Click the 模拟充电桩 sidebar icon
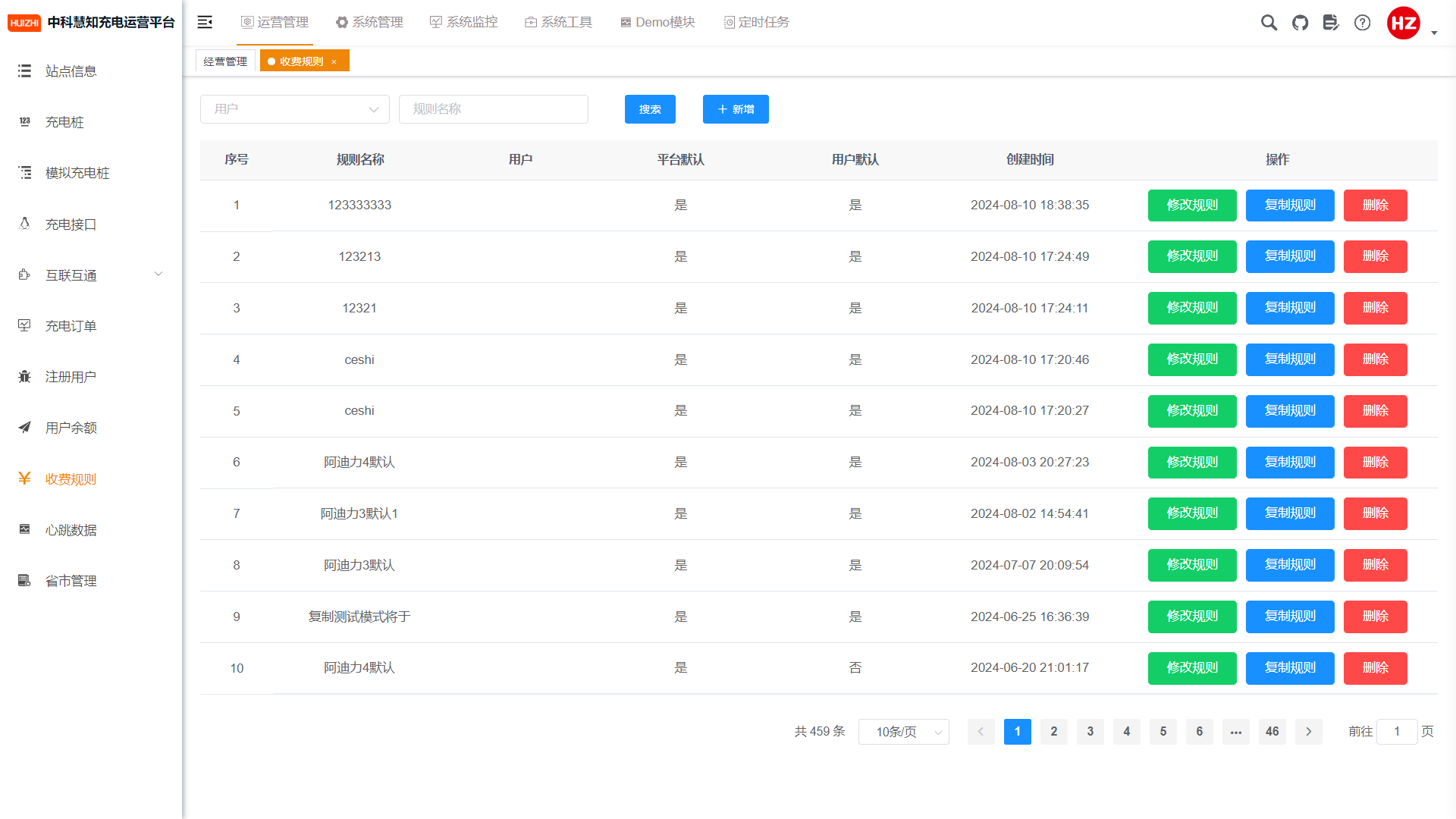The width and height of the screenshot is (1456, 819). click(25, 173)
